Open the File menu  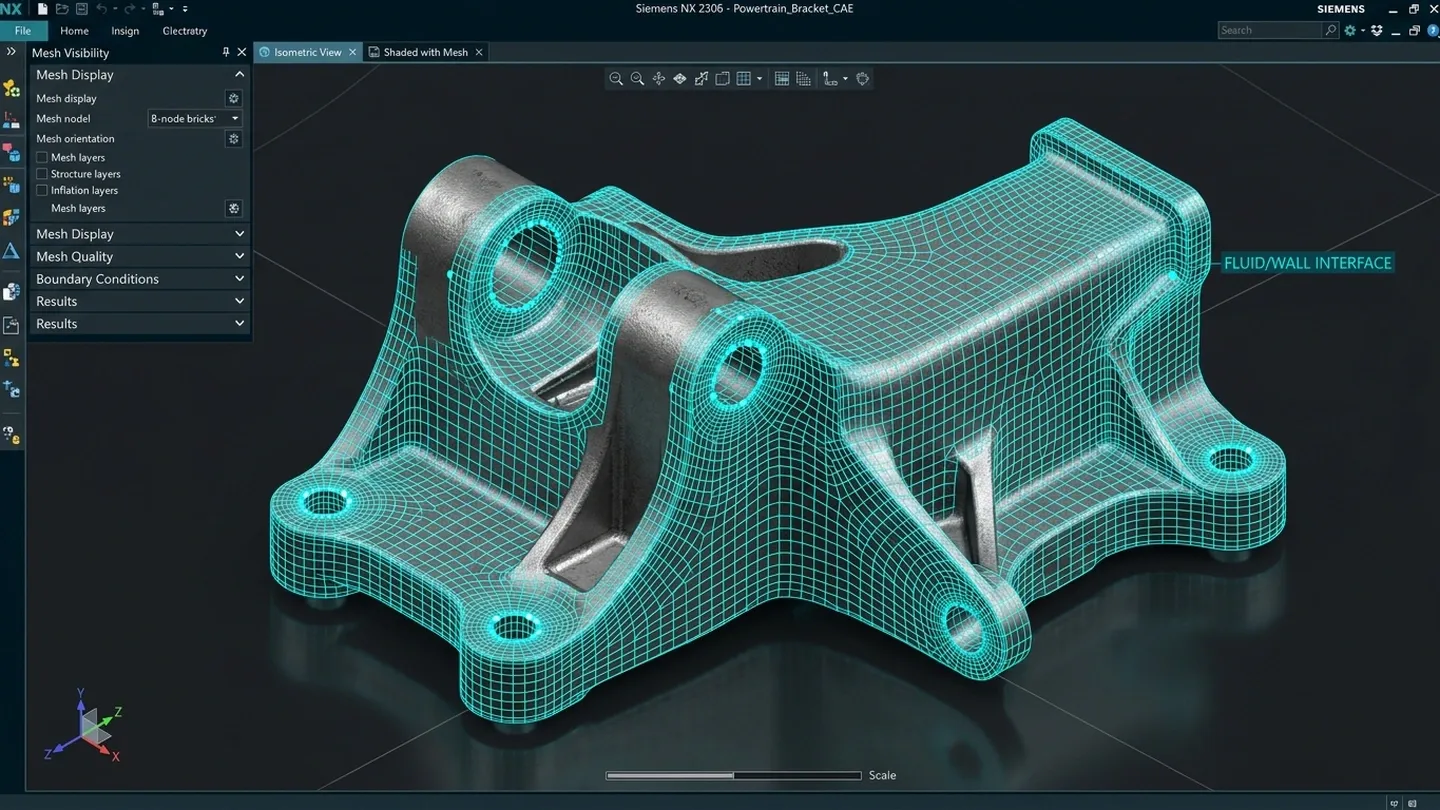[22, 31]
